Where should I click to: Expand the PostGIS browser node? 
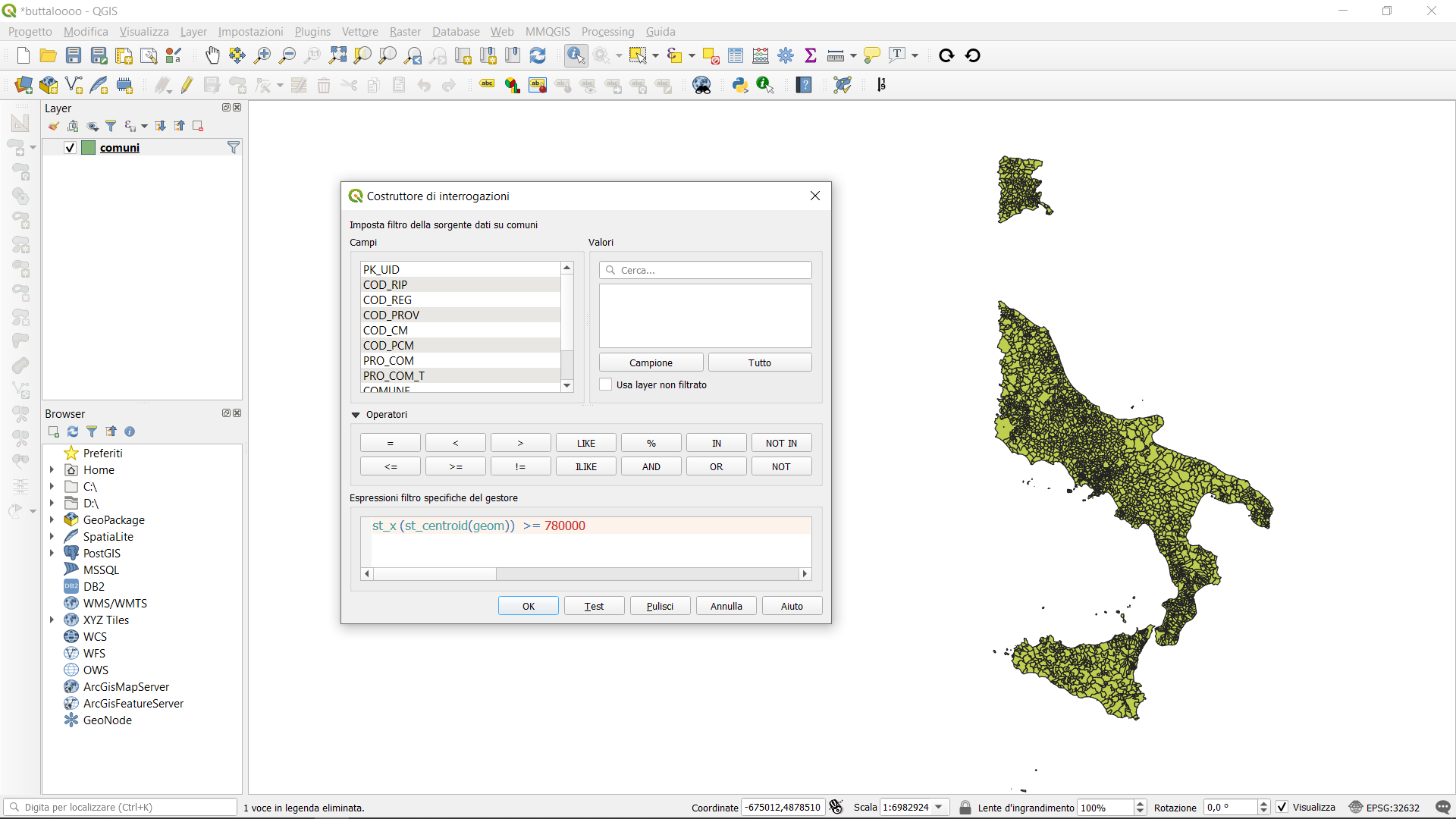click(52, 553)
